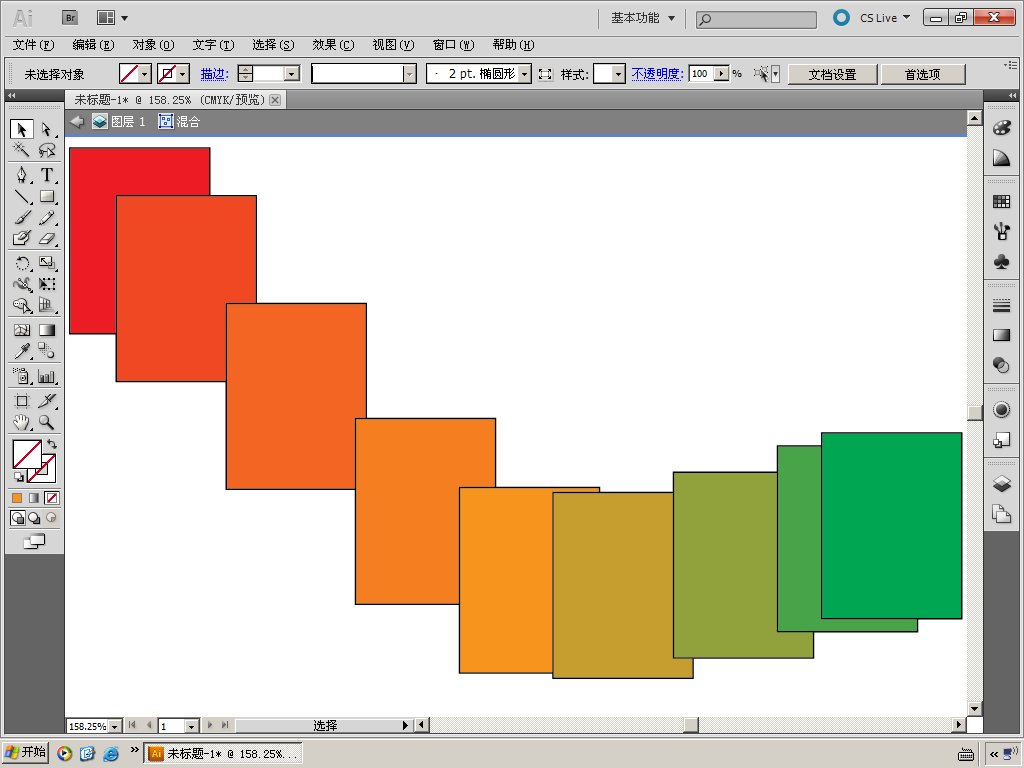
Task: Open the zoom level 158.25% dropdown
Action: pyautogui.click(x=115, y=726)
